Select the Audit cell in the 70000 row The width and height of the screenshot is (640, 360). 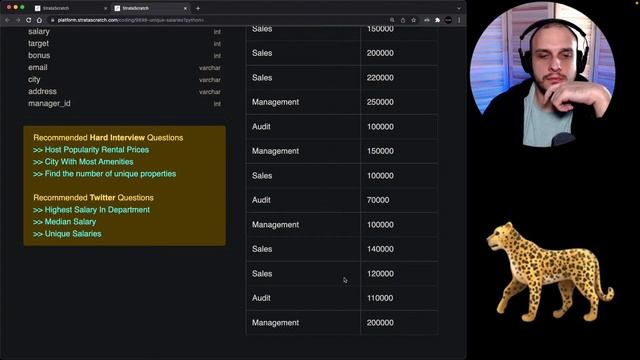(x=303, y=200)
